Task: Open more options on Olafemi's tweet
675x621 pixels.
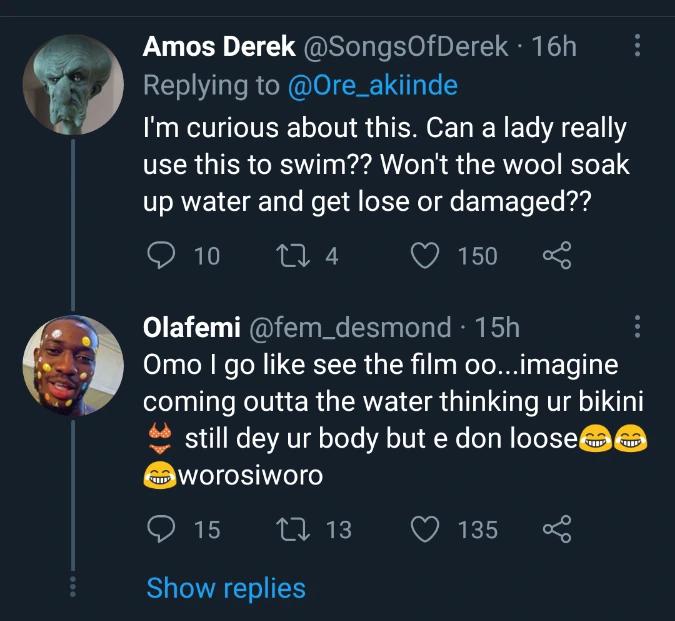Action: click(x=638, y=327)
